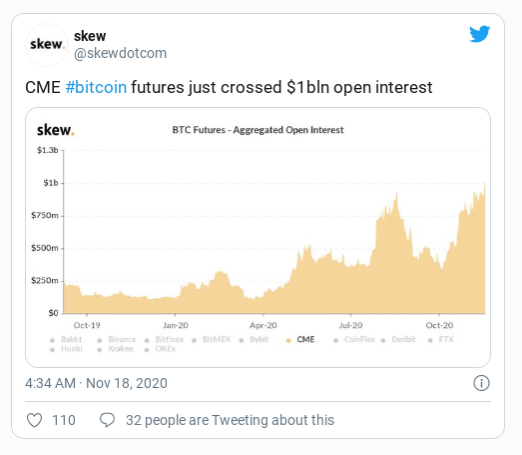Toggle the Bakkt legend series

click(x=66, y=340)
